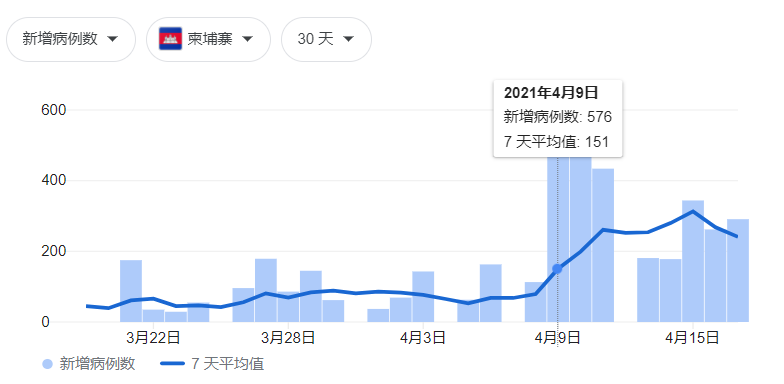The width and height of the screenshot is (784, 384).
Task: Click the 400 y-axis value
Action: 53,180
